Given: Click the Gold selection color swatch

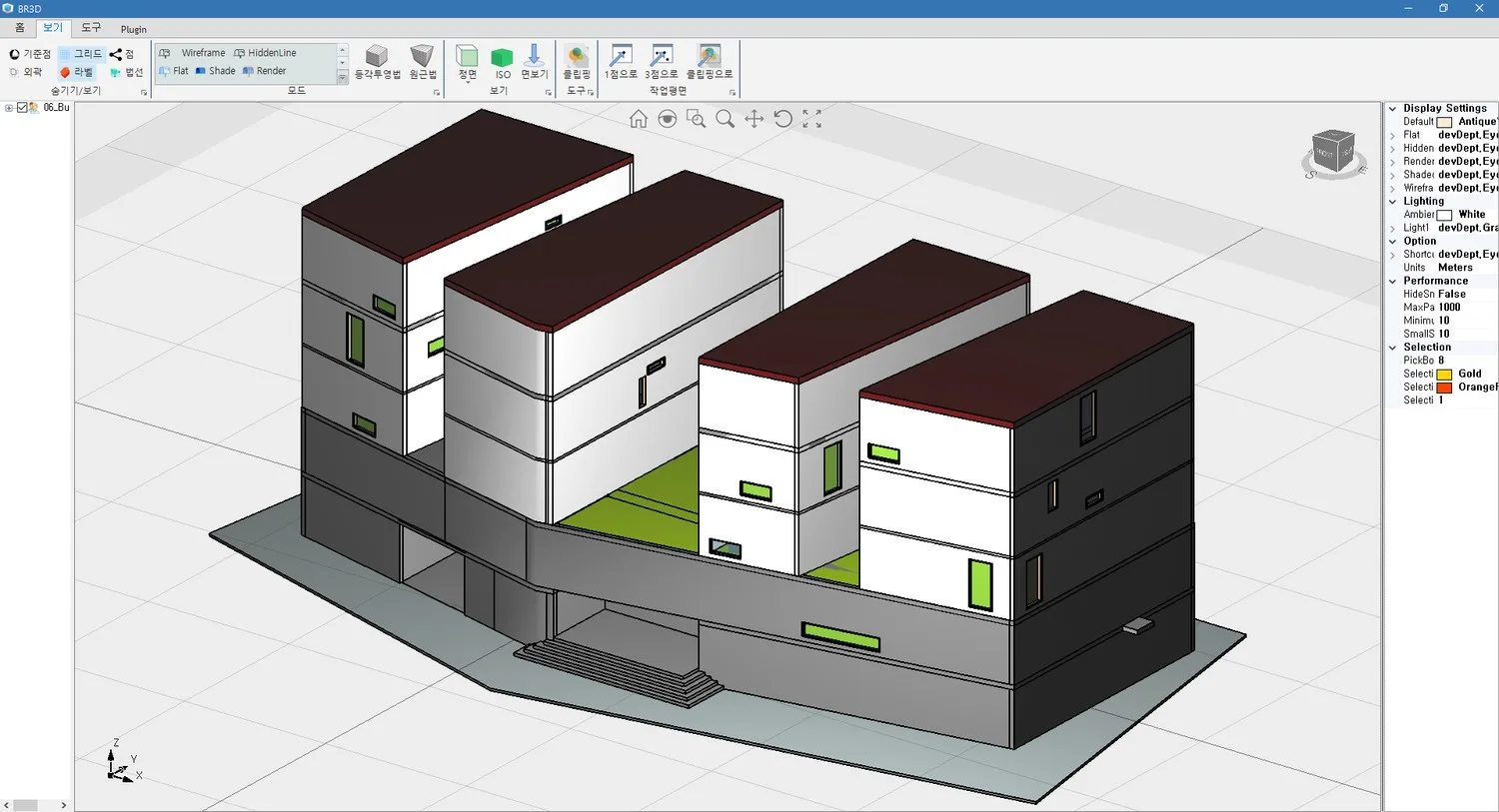Looking at the screenshot, I should pyautogui.click(x=1444, y=375).
